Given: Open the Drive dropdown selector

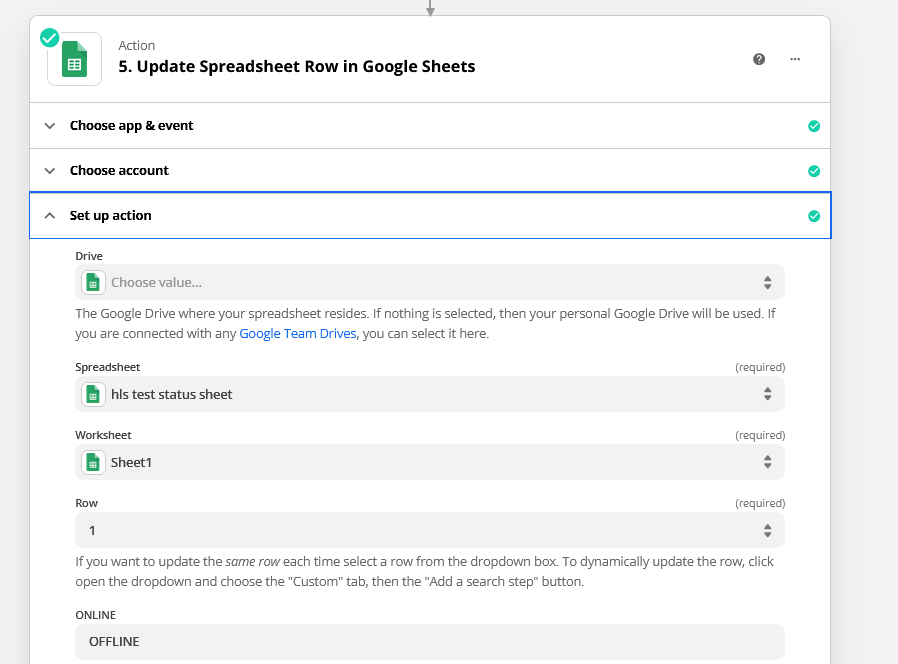Looking at the screenshot, I should (x=767, y=282).
